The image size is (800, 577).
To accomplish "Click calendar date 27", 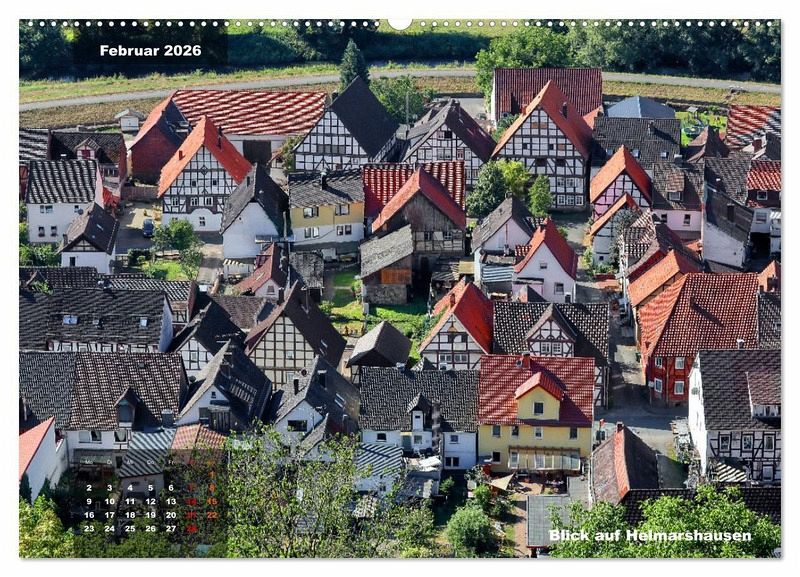I will pos(171,529).
